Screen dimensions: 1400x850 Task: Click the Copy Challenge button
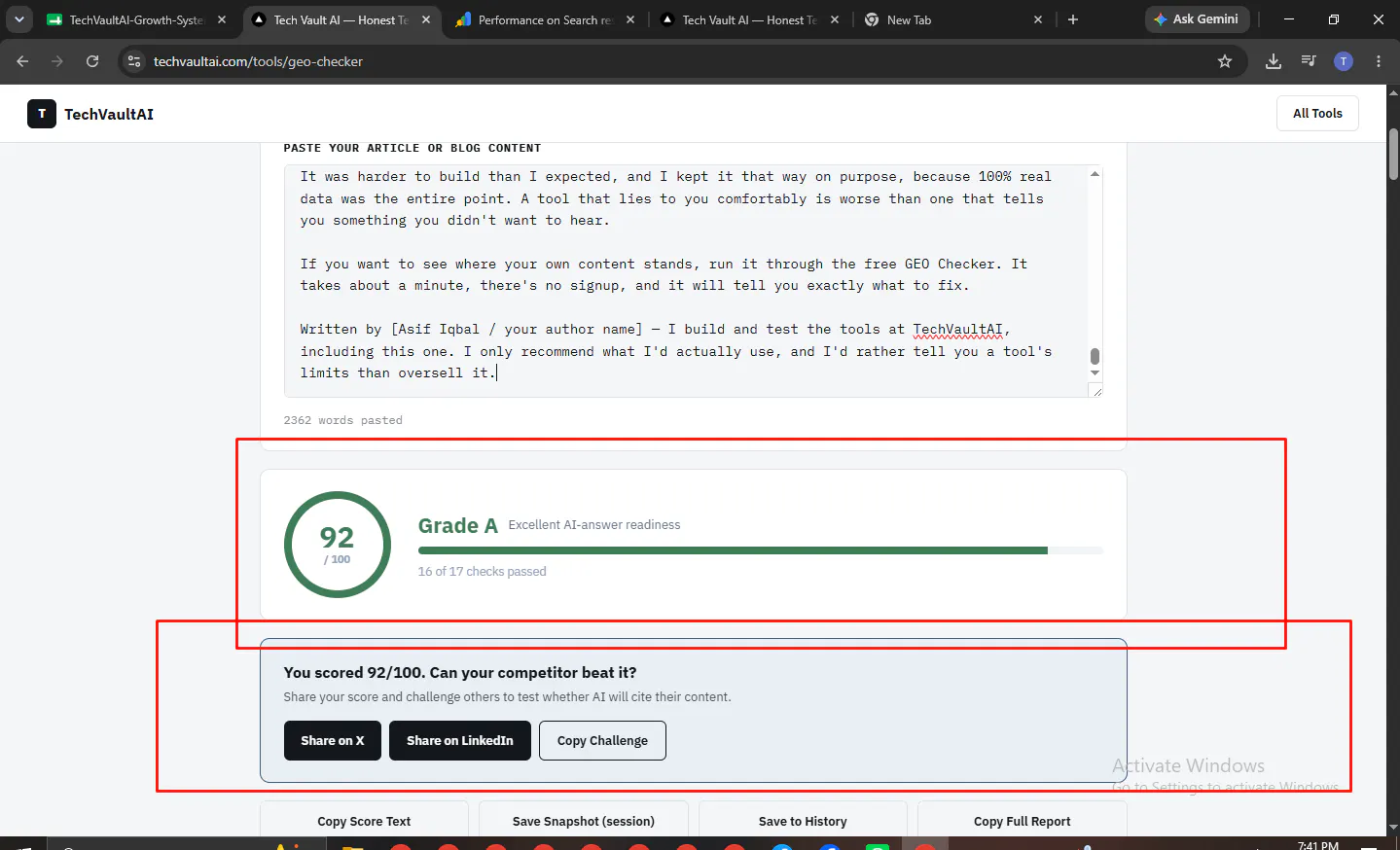[x=602, y=740]
